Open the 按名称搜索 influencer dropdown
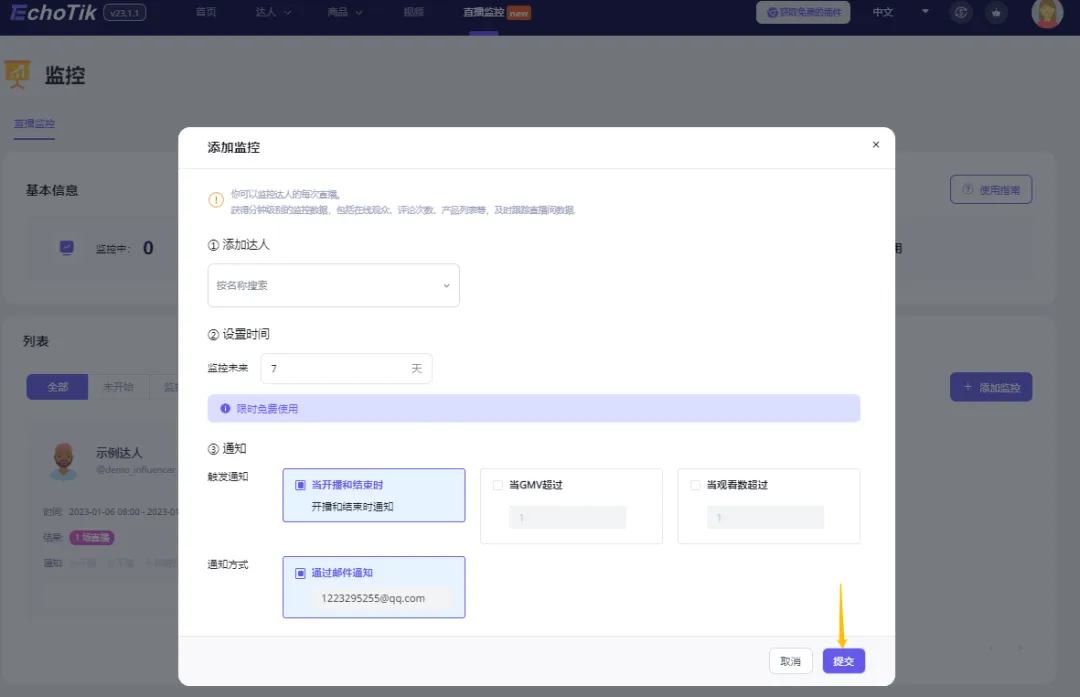The image size is (1080, 697). tap(333, 285)
